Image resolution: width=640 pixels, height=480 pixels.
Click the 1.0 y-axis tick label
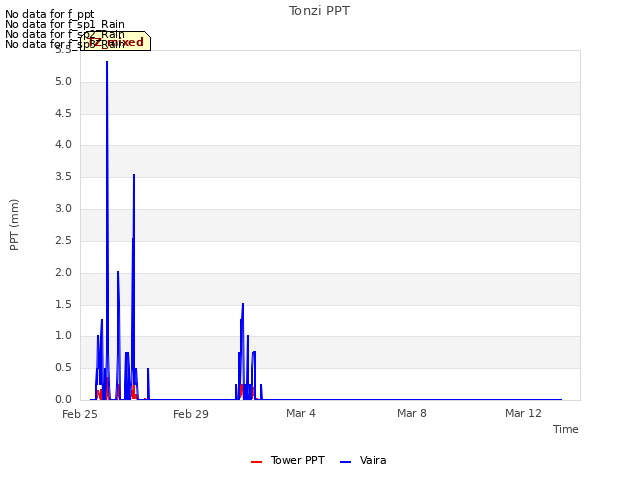click(x=63, y=336)
